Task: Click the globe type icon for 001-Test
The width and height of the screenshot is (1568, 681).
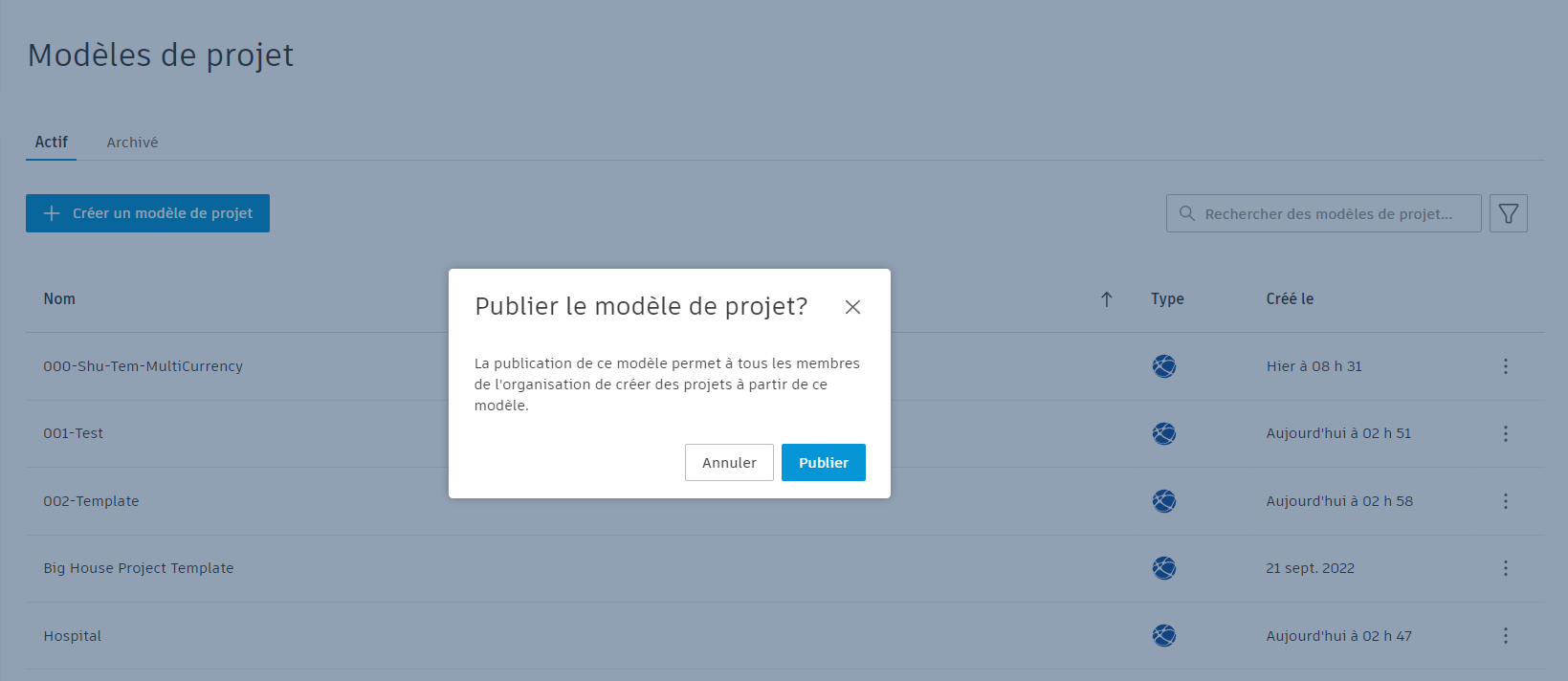Action: coord(1164,433)
